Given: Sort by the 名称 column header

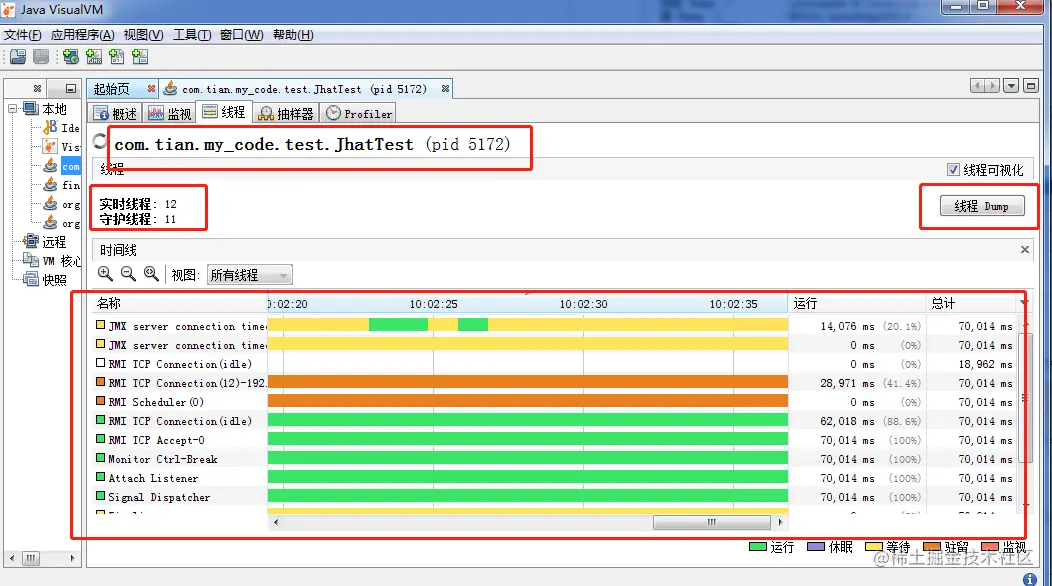Looking at the screenshot, I should (180, 303).
